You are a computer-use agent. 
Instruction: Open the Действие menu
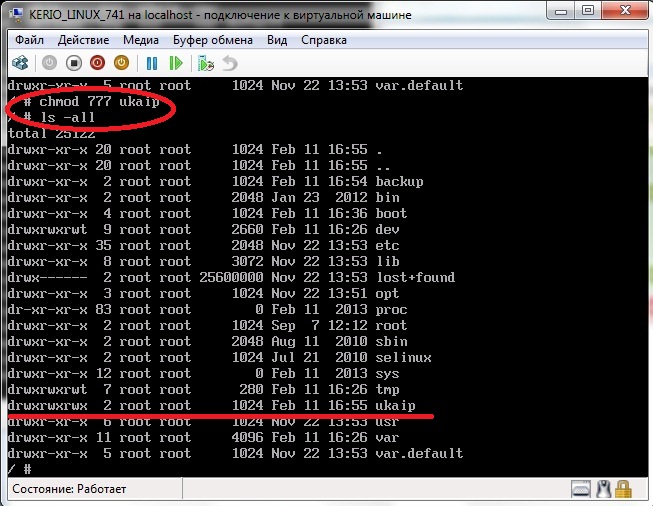coord(83,40)
